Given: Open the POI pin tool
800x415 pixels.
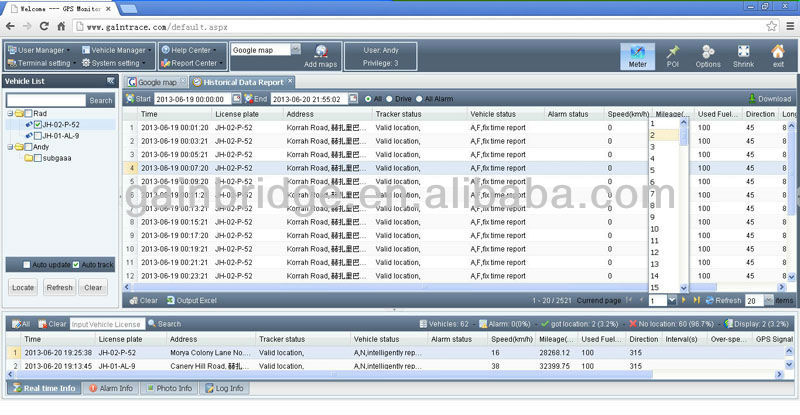Looking at the screenshot, I should (x=672, y=56).
